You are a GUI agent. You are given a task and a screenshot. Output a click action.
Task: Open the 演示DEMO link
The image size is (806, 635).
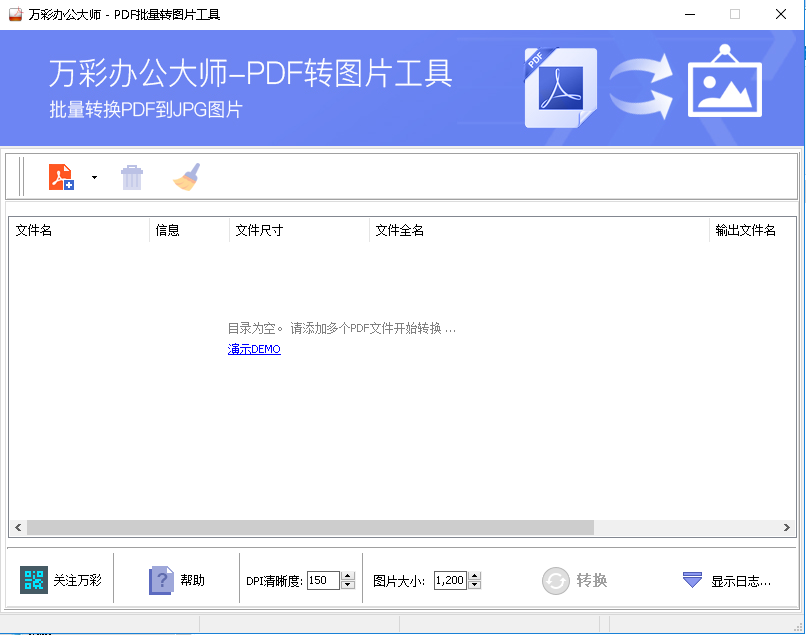click(253, 349)
